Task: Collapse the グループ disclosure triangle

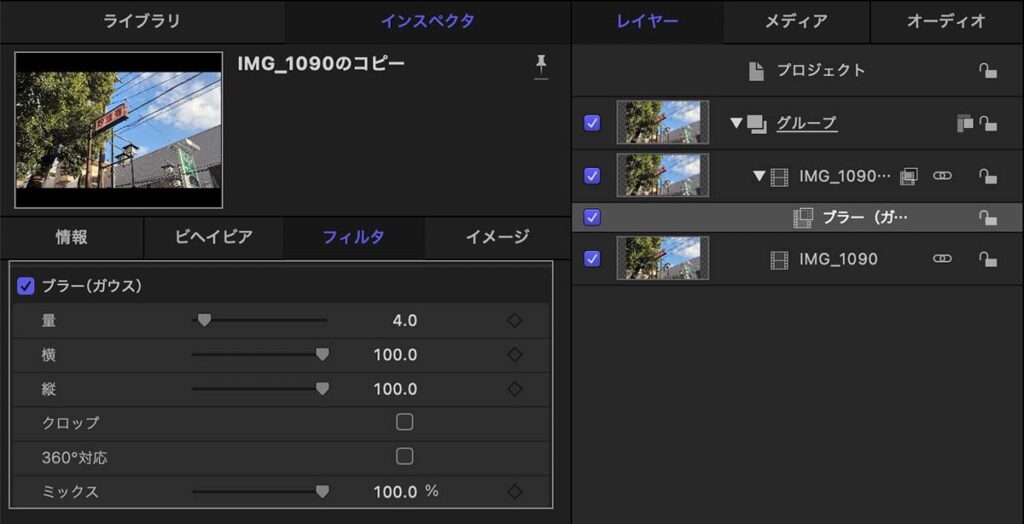Action: click(736, 123)
